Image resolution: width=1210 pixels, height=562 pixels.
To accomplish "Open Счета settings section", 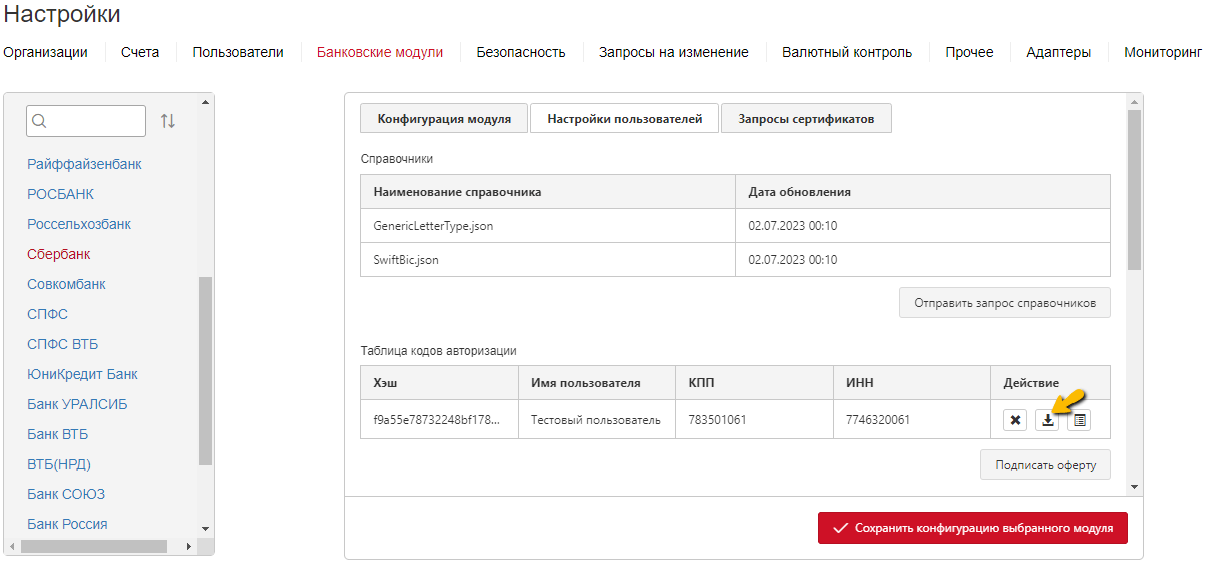I will tap(140, 52).
